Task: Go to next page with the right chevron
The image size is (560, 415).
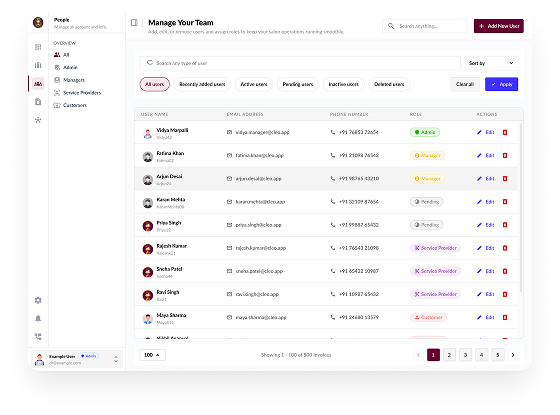Action: [x=513, y=355]
